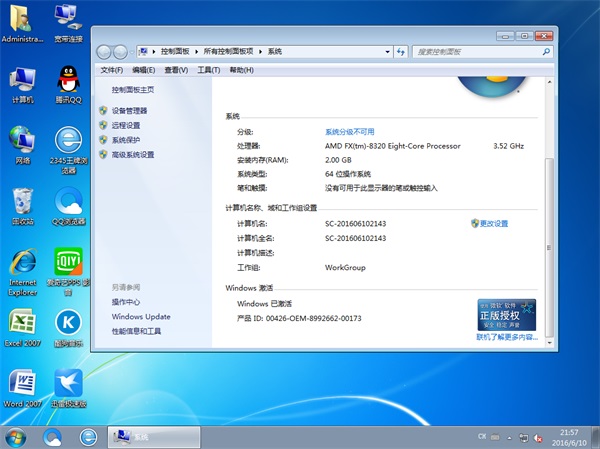Click the back navigation arrow
The width and height of the screenshot is (600, 449).
(x=103, y=52)
